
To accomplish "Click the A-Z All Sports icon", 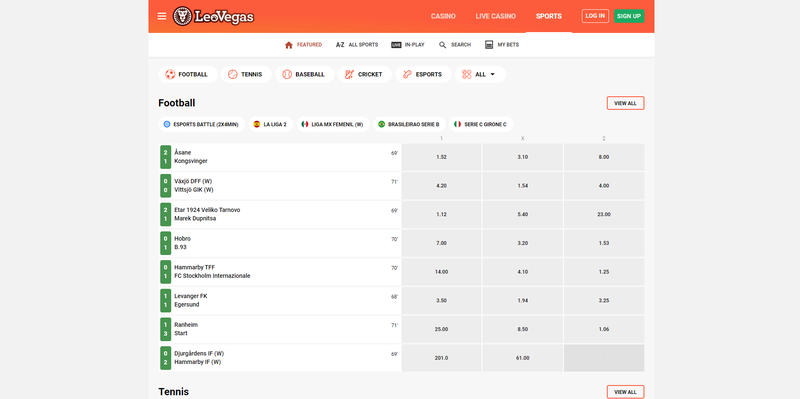I will [x=340, y=45].
